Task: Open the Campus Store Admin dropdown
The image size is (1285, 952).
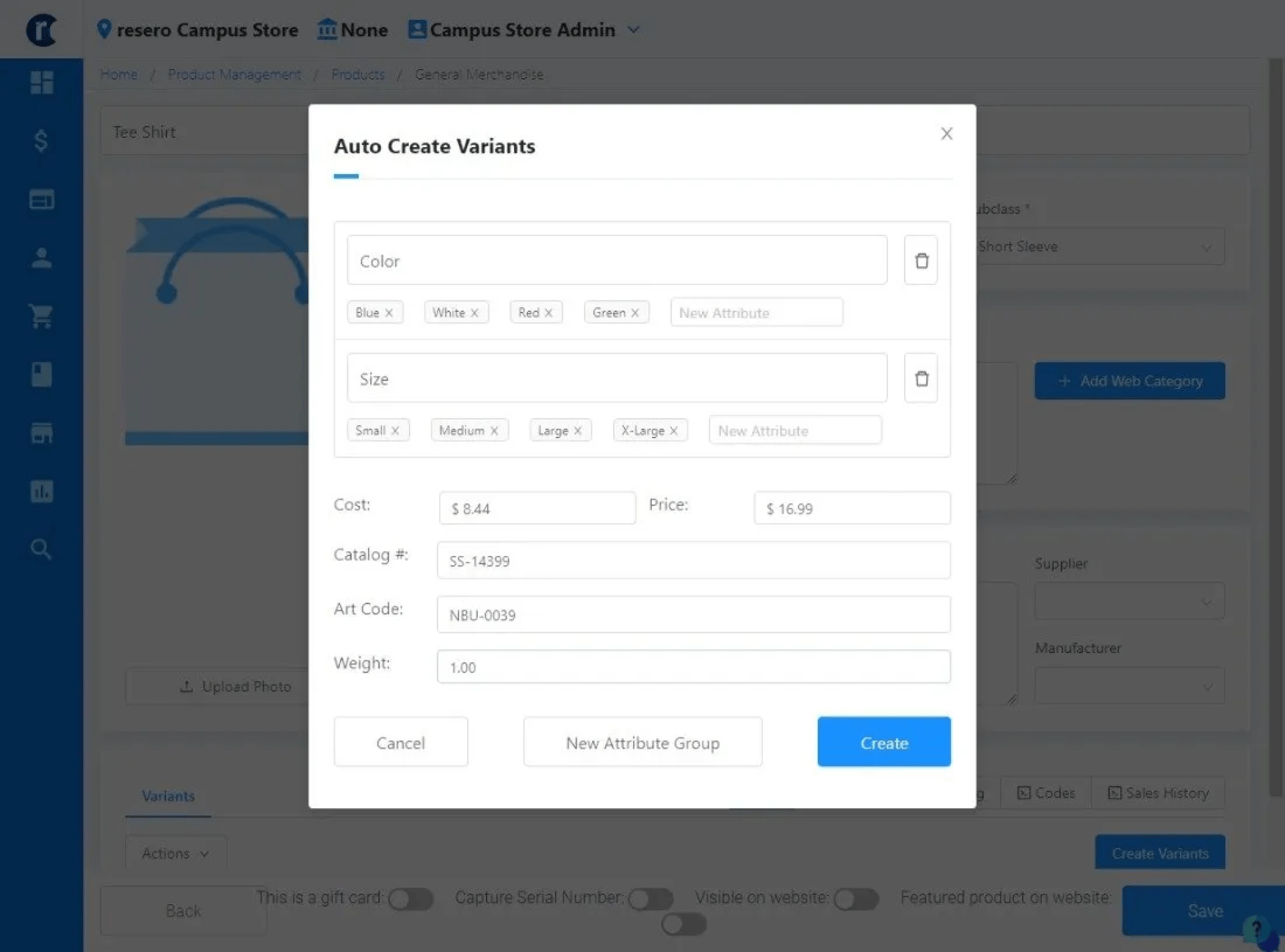Action: [x=632, y=29]
